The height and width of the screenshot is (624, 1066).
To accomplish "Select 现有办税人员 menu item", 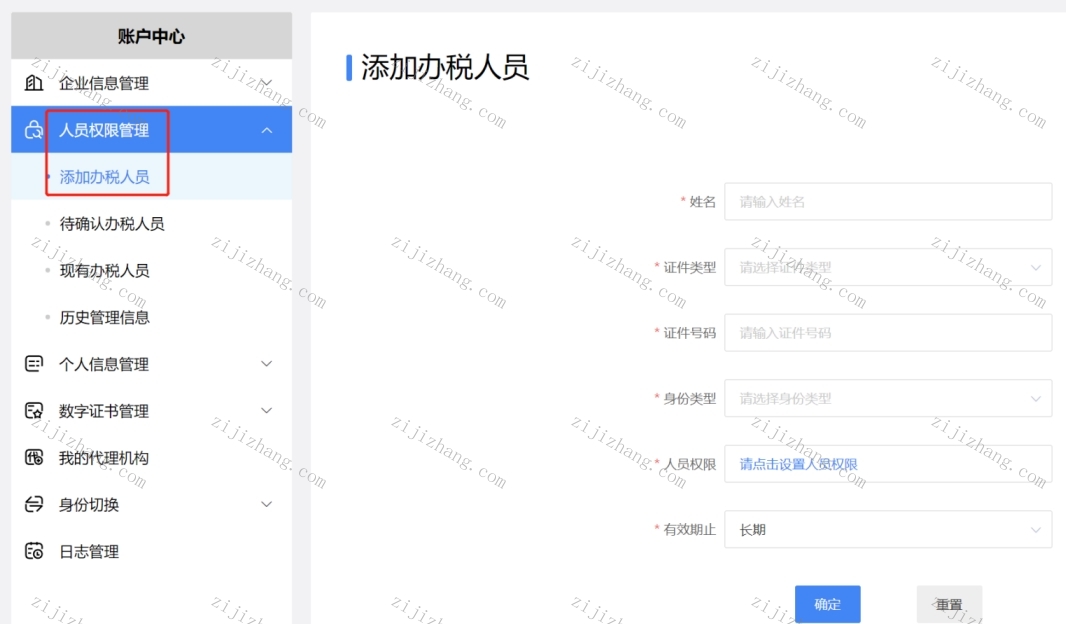I will 105,271.
